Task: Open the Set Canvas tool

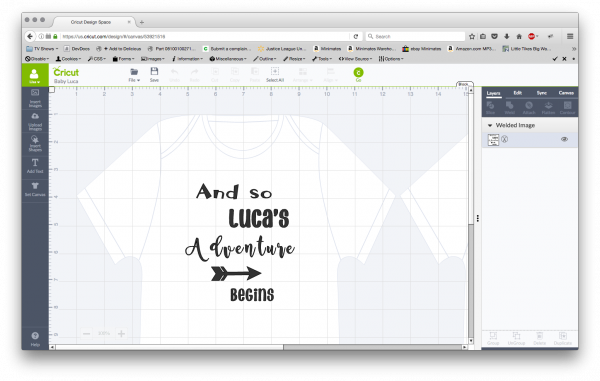Action: pos(35,189)
